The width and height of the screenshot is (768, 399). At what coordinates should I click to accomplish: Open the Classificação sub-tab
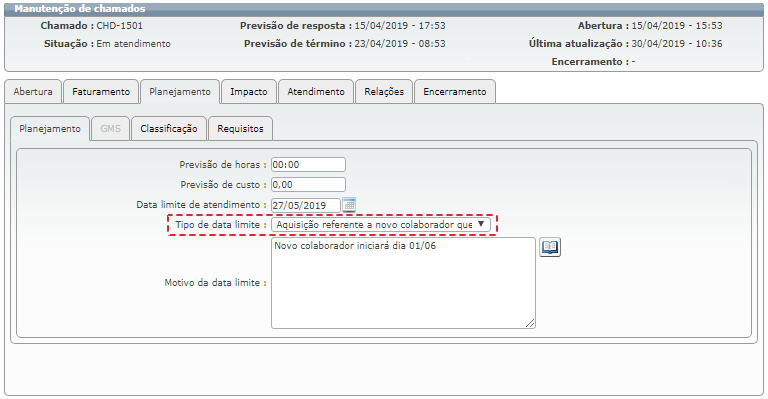pyautogui.click(x=169, y=129)
